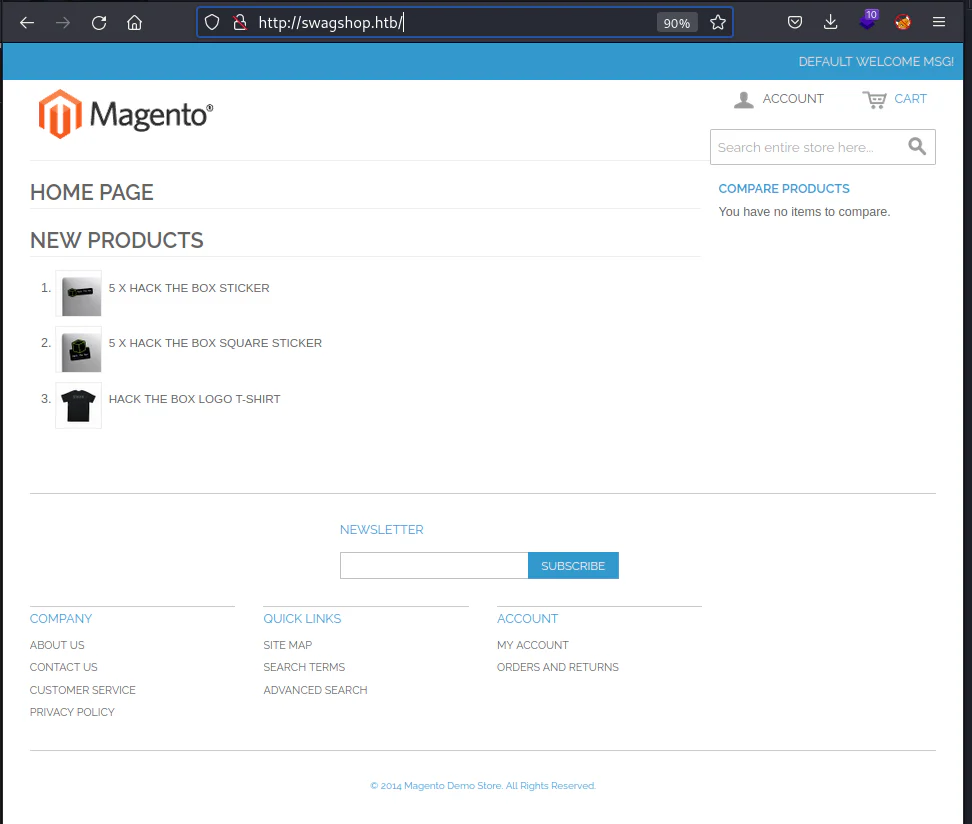
Task: Open Privacy Policy footer link
Action: 72,712
